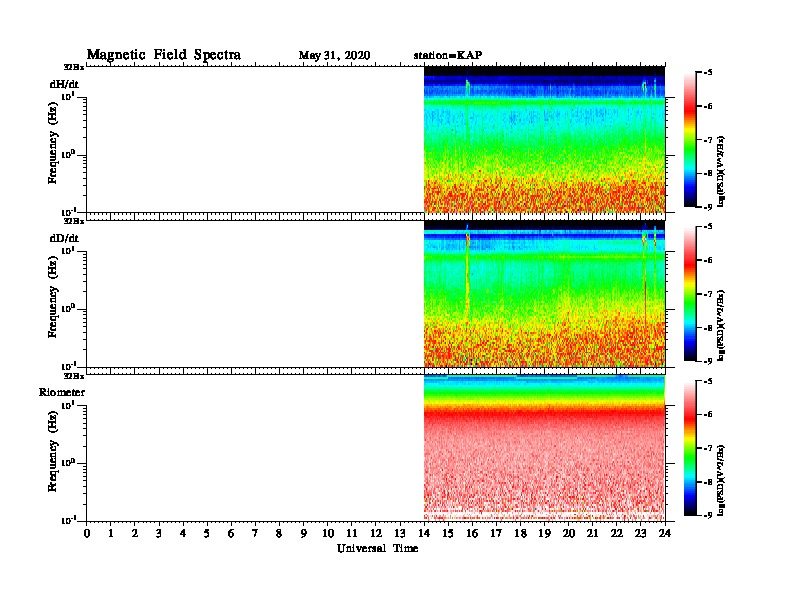Click the "11" hour tick label
This screenshot has width=792, height=612.
[x=352, y=533]
